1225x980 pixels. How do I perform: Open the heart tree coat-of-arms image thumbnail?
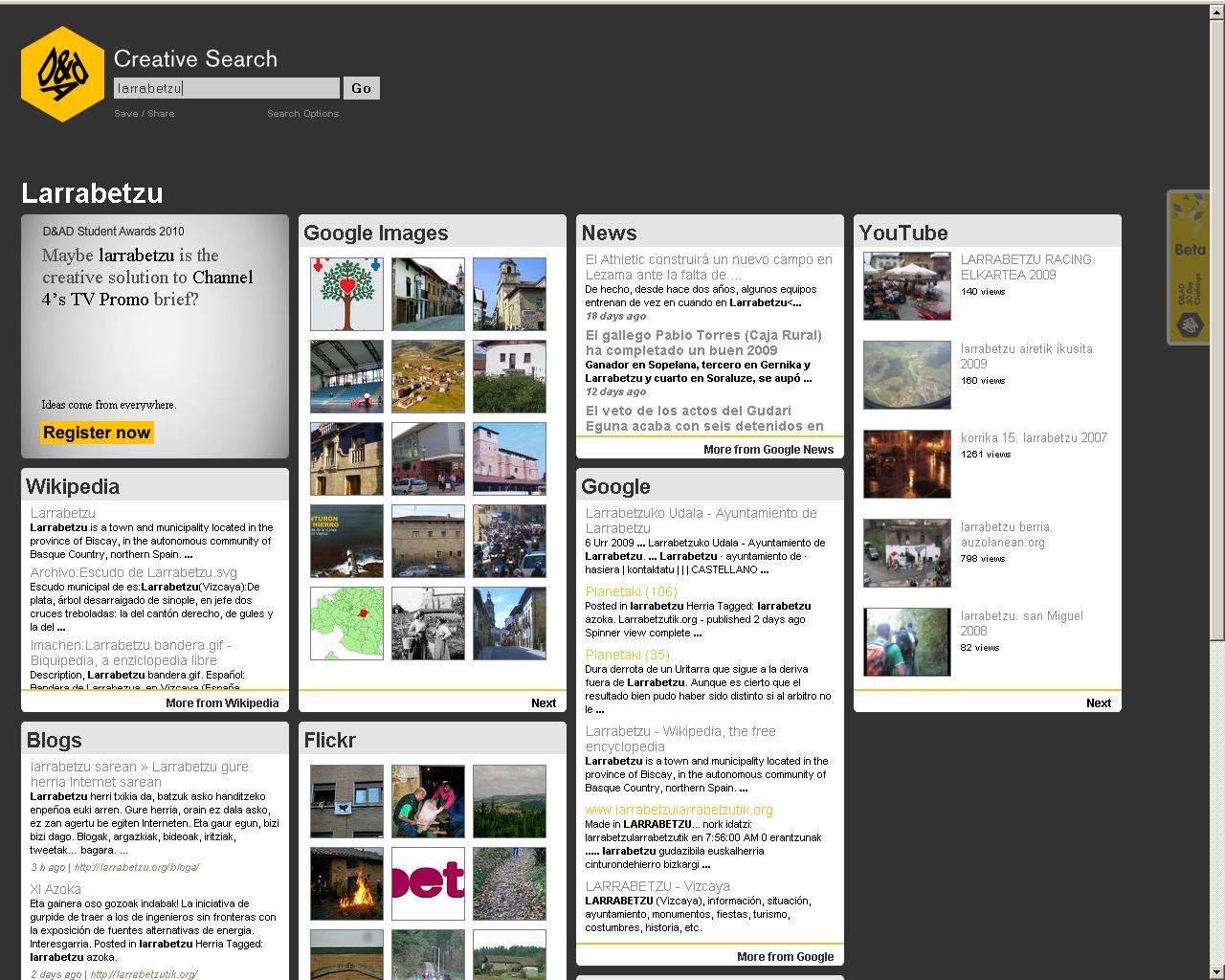pos(346,294)
